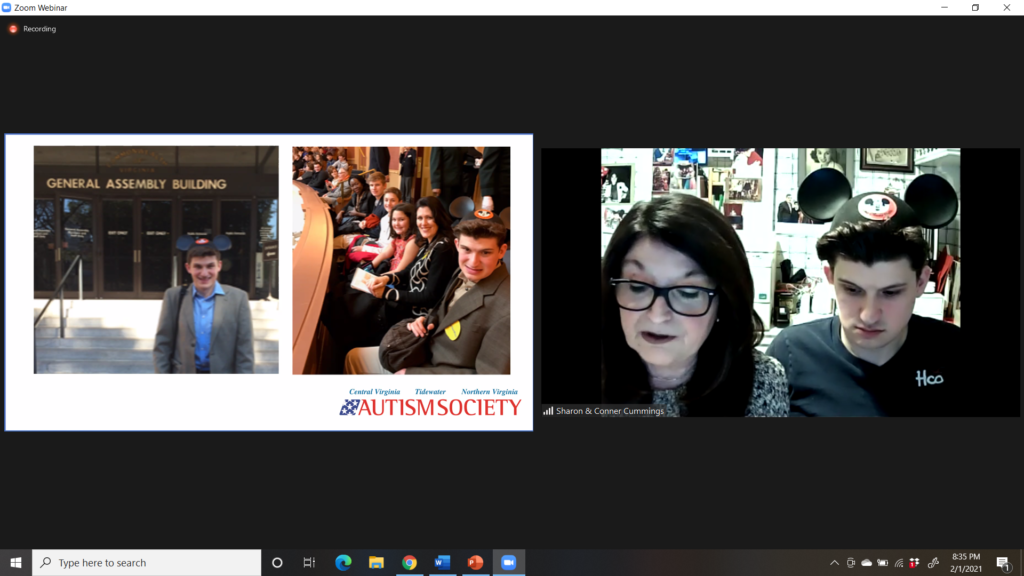Click the pen and link tray icon
The width and height of the screenshot is (1024, 576).
click(933, 562)
